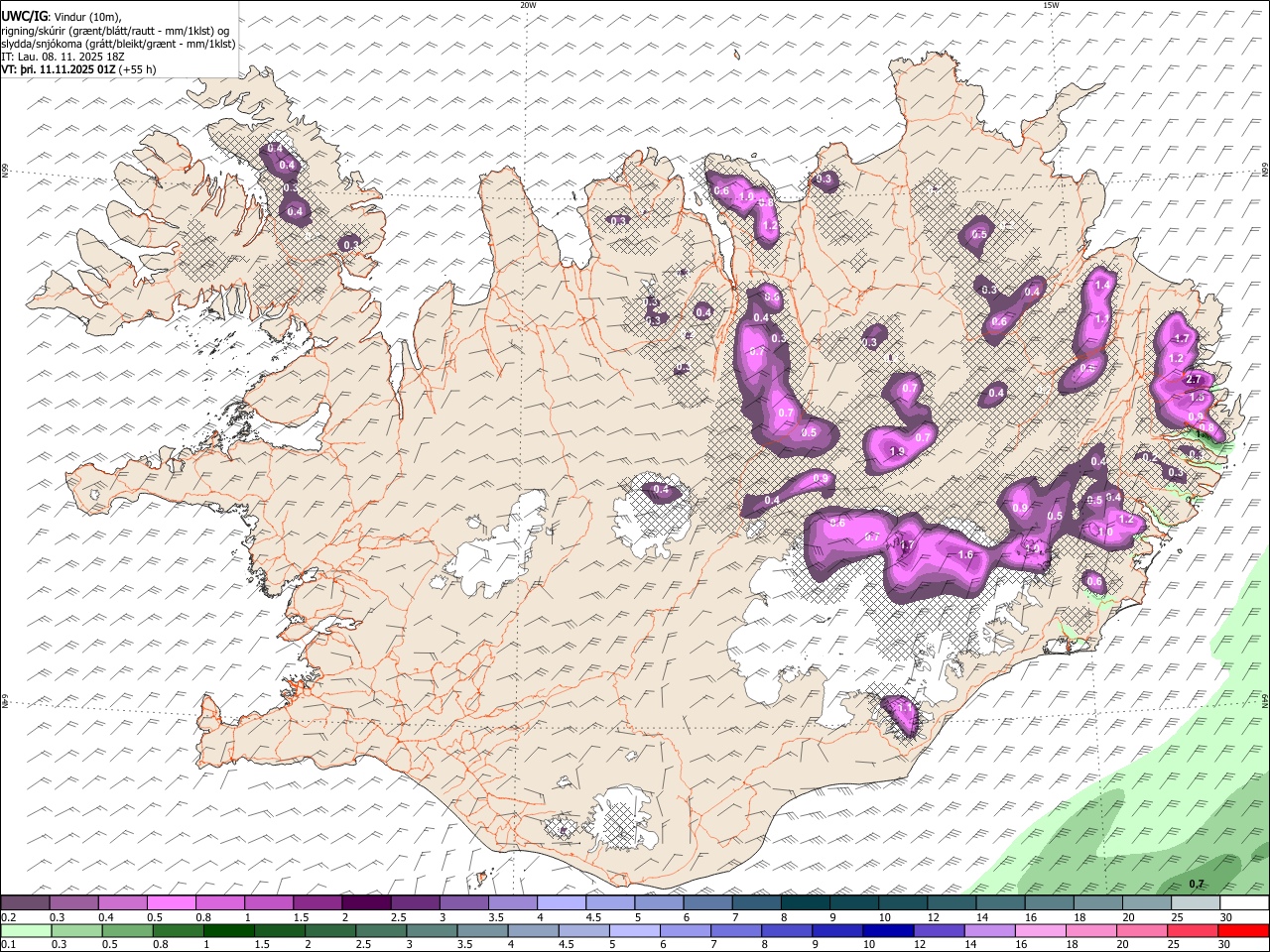The width and height of the screenshot is (1270, 952).
Task: Click the 1.6 value in the southern snow band
Action: click(x=966, y=555)
